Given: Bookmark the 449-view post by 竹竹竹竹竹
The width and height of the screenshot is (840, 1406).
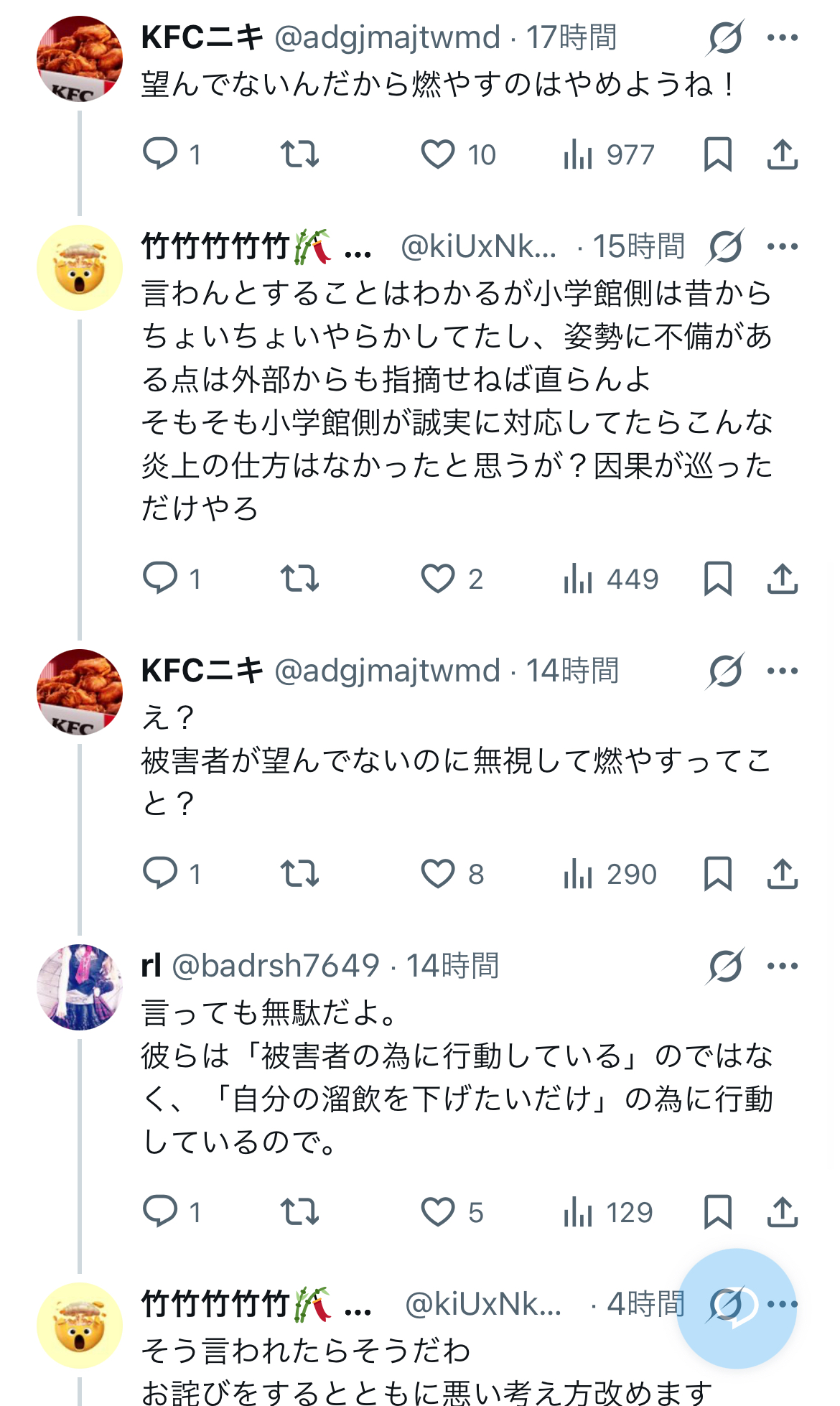Looking at the screenshot, I should coord(717,579).
